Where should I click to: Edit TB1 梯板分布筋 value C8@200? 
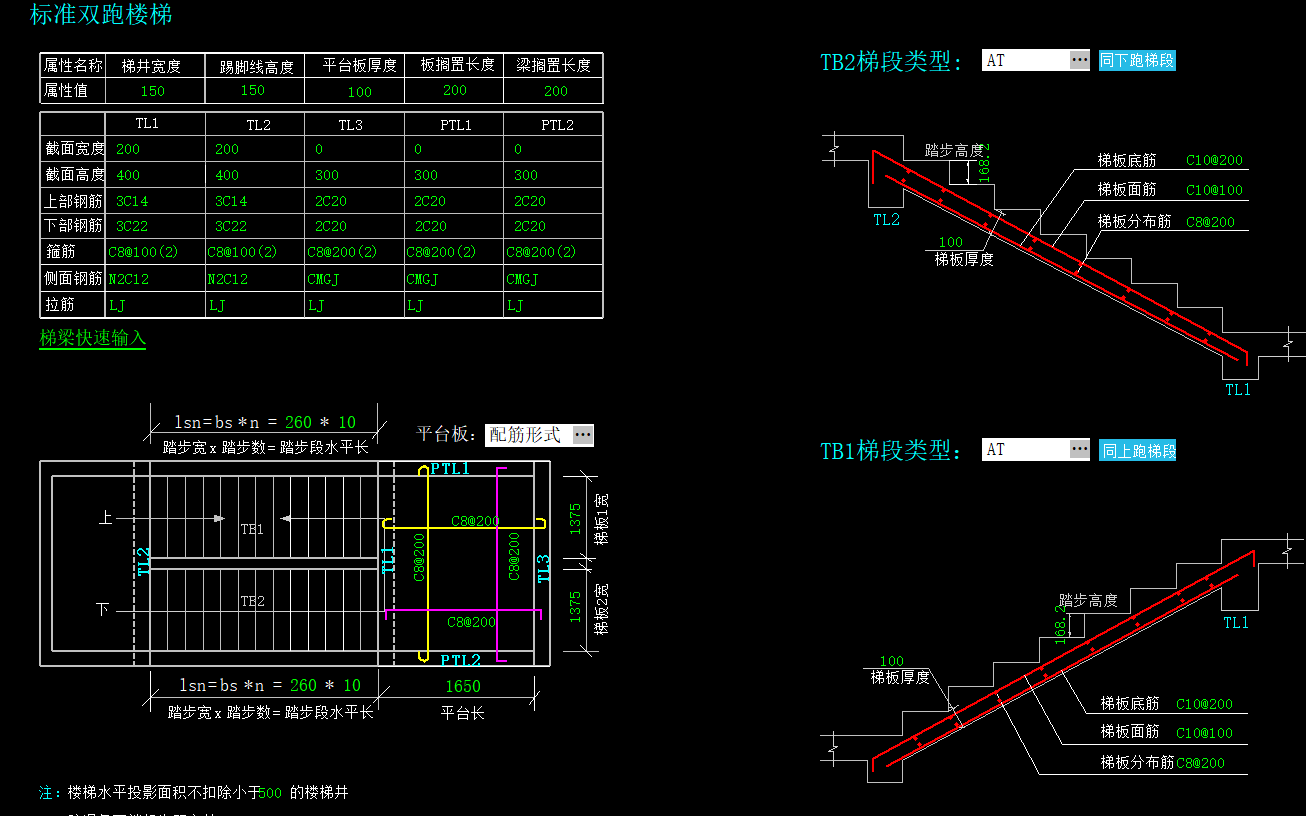[1200, 764]
